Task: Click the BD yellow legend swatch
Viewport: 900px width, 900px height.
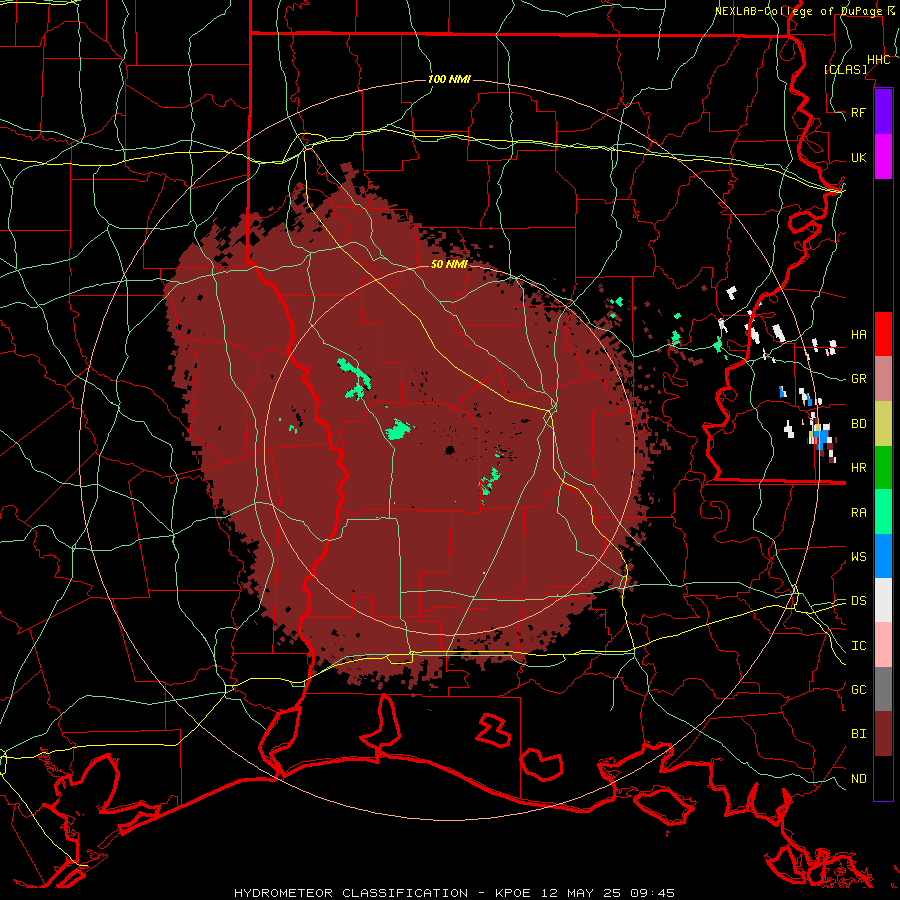Action: pyautogui.click(x=883, y=424)
